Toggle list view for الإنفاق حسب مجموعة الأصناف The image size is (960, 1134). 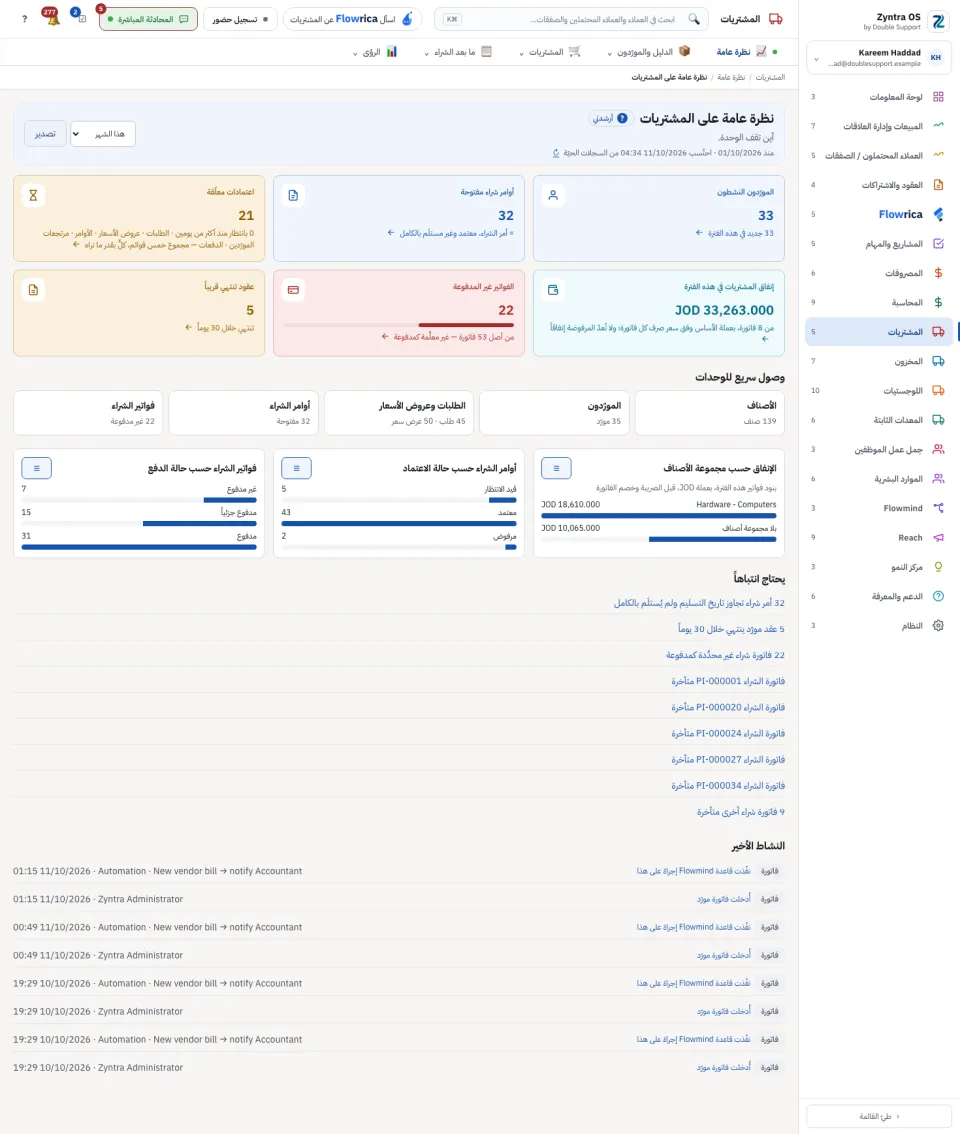click(556, 468)
